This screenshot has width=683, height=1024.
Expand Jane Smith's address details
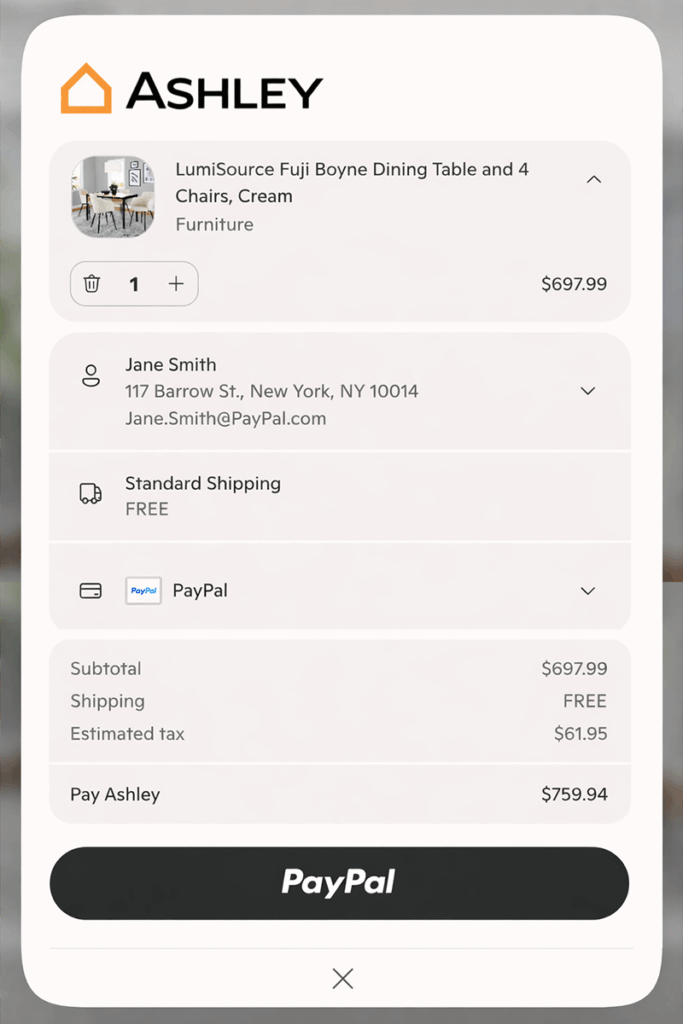587,391
